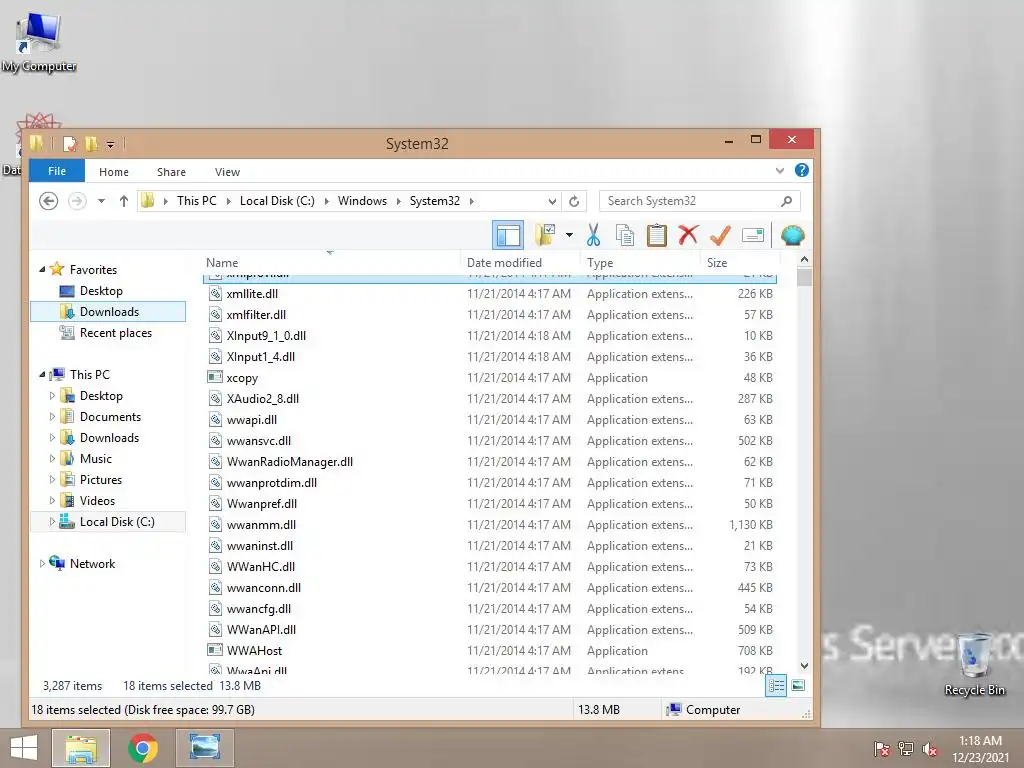The image size is (1024, 768).
Task: Click the Help question mark icon
Action: [801, 170]
